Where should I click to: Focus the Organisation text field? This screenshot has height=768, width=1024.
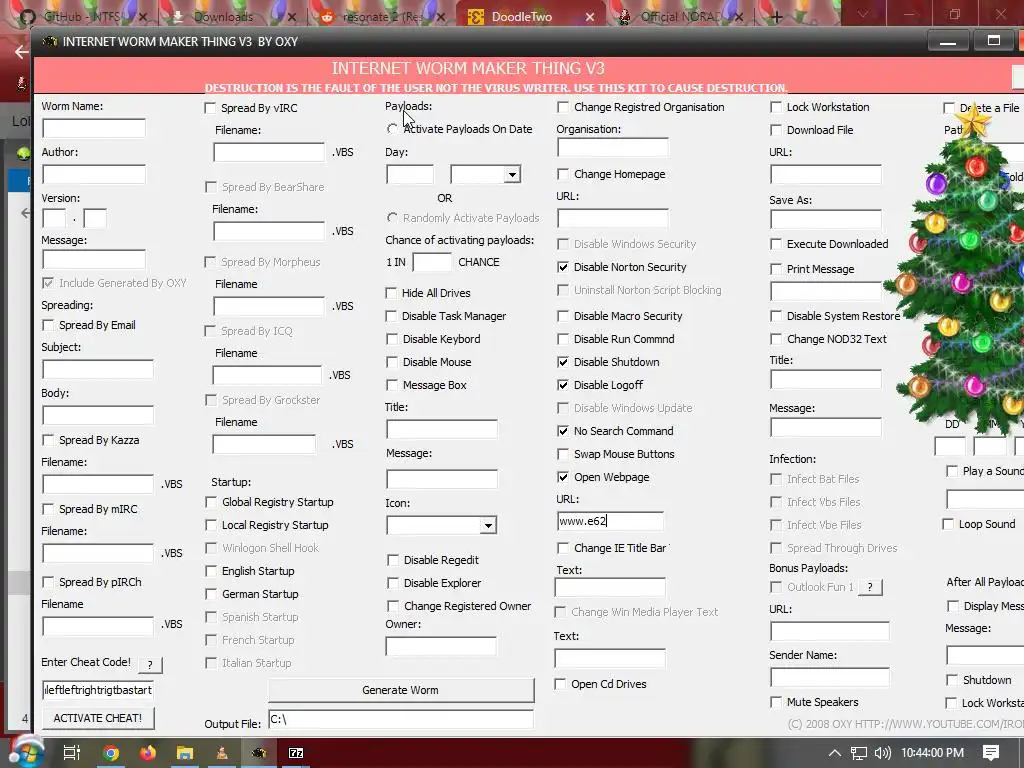coord(613,148)
